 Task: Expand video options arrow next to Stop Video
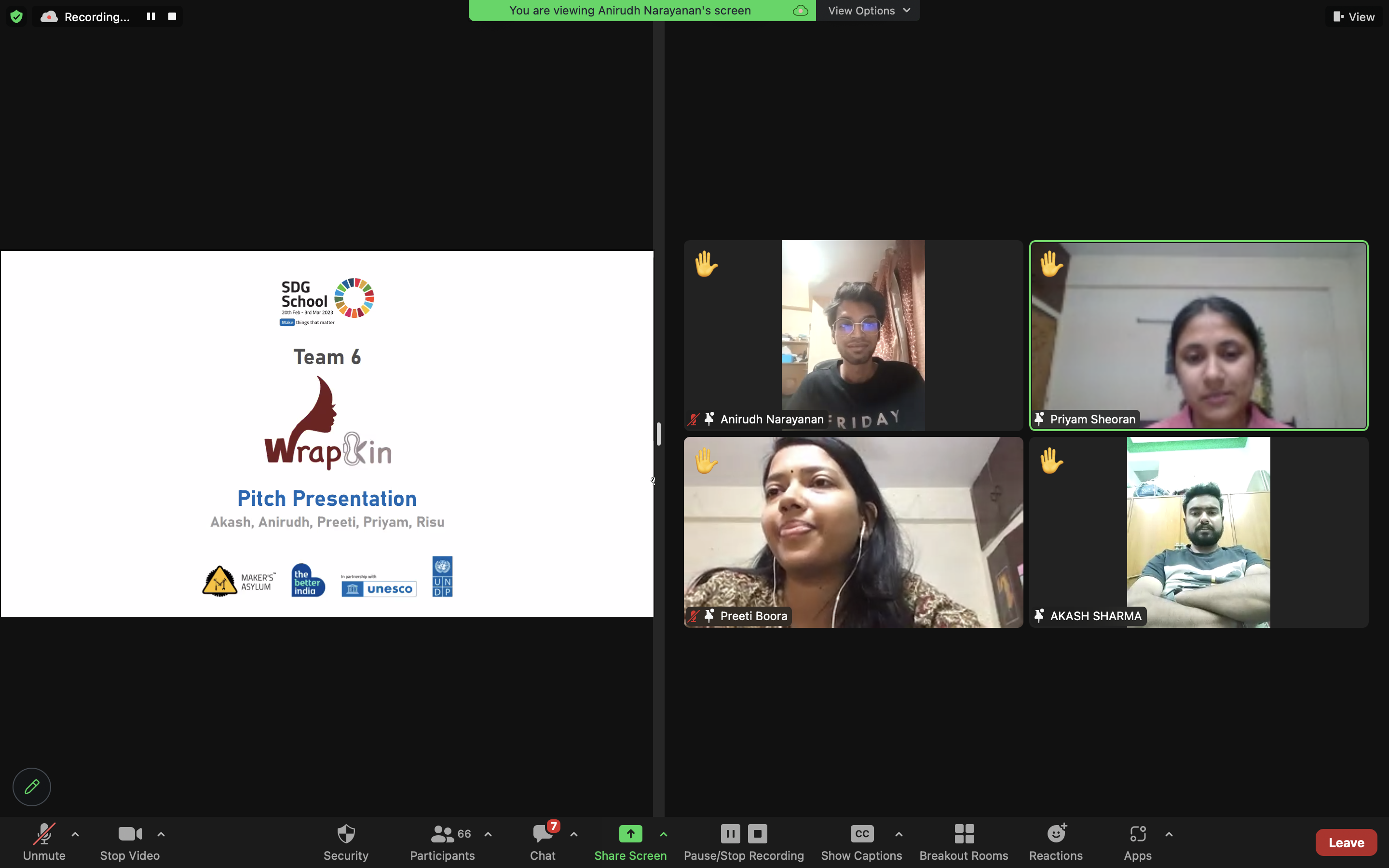161,834
